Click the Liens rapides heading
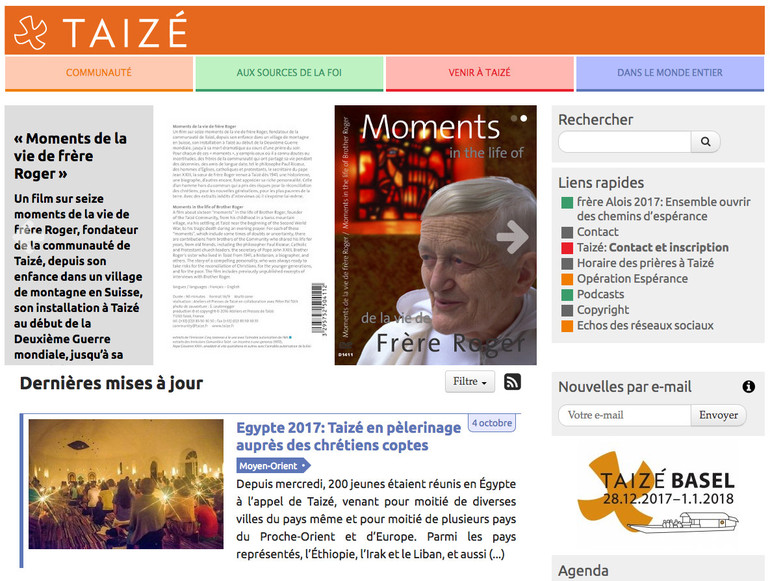Screen dimensions: 770x581 click(601, 183)
